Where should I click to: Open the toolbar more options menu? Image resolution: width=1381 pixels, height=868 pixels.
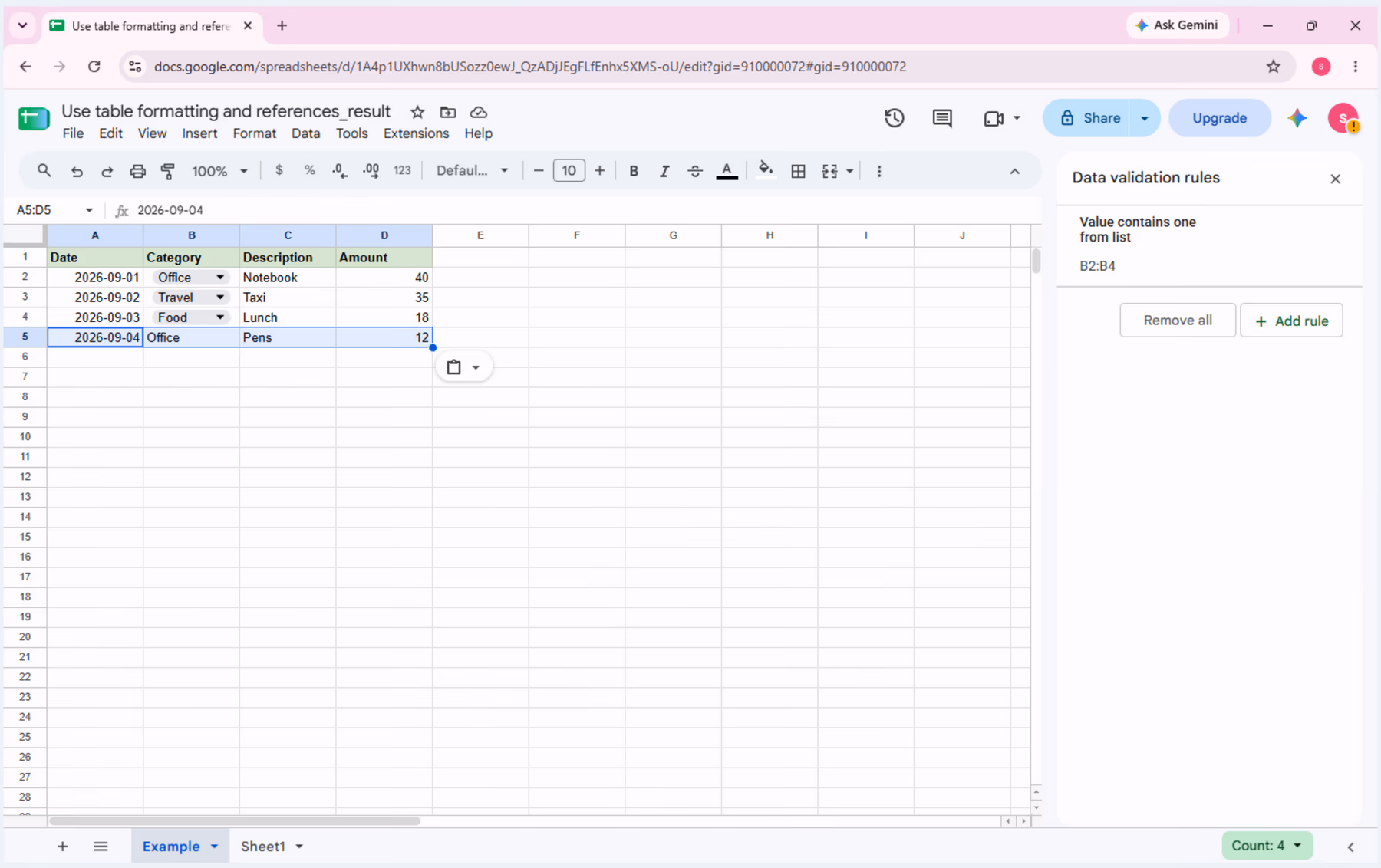coord(879,171)
